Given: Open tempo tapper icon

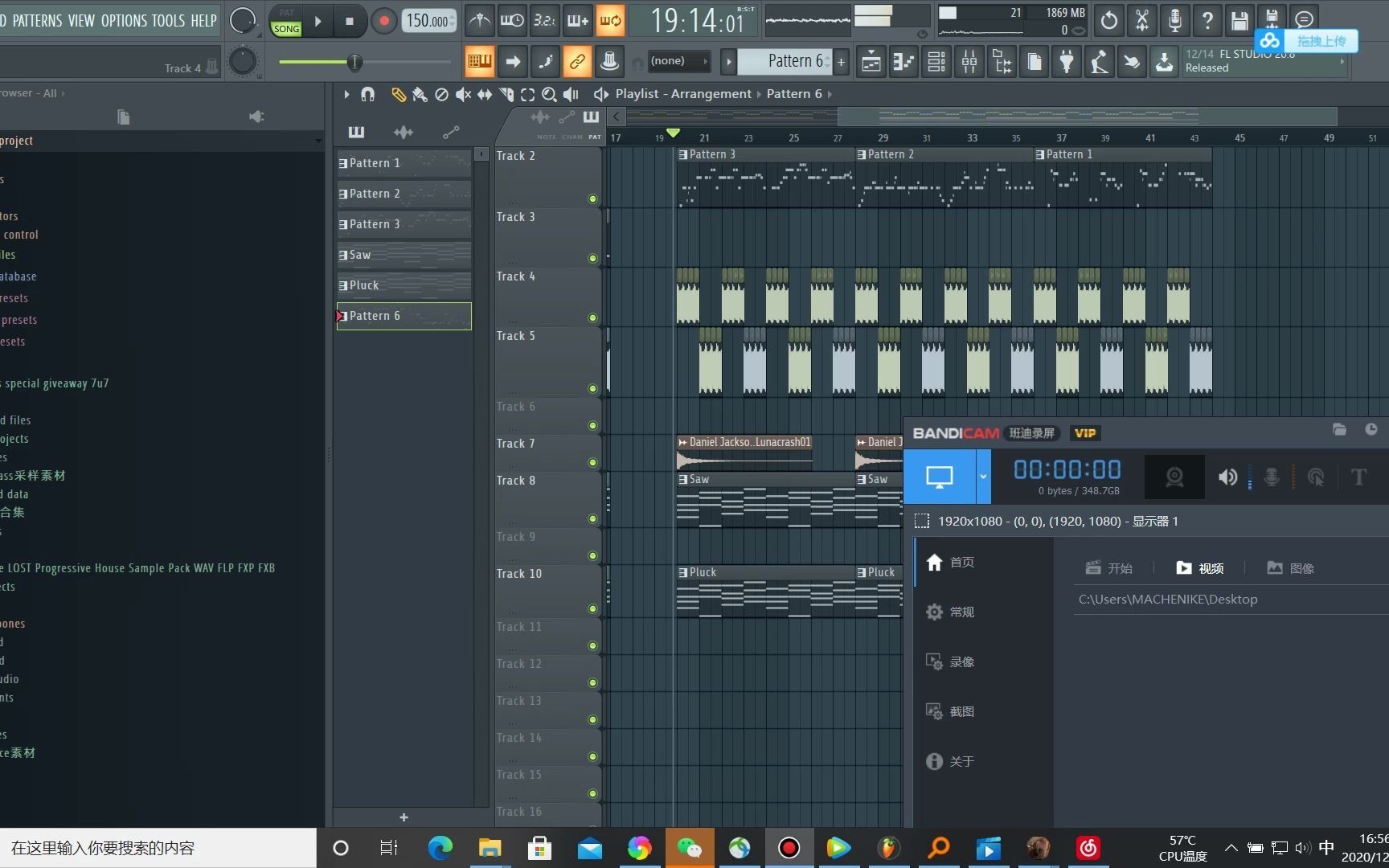Looking at the screenshot, I should (x=1099, y=61).
